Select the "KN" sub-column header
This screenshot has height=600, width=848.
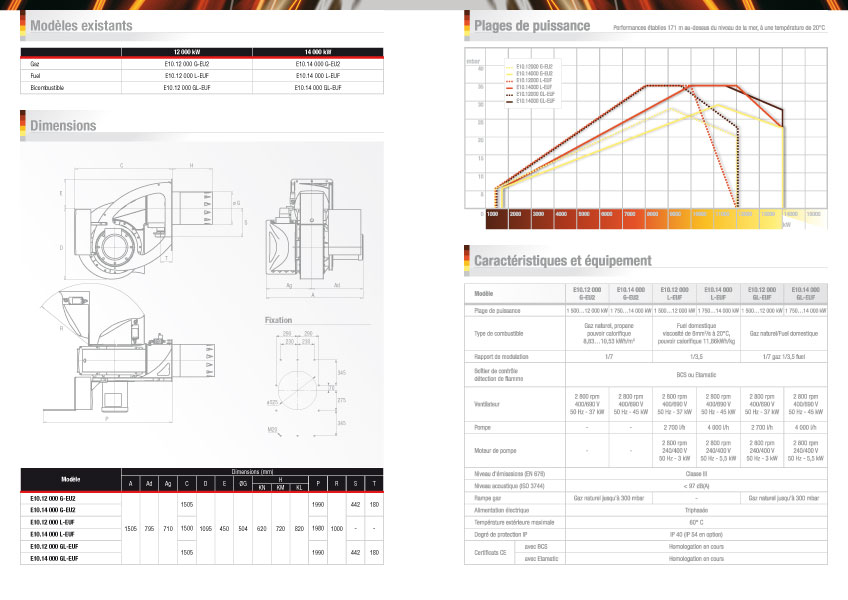tap(262, 487)
